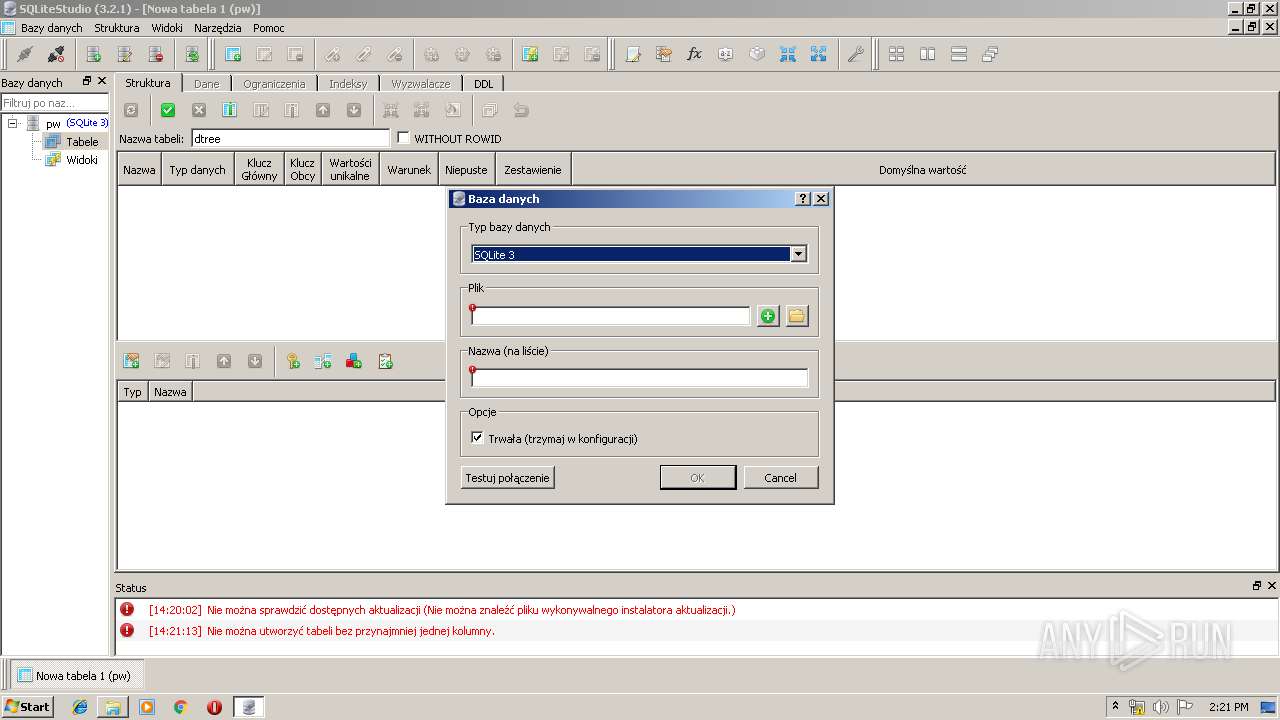1280x720 pixels.
Task: Click the tile windows horizontally icon
Action: (958, 55)
